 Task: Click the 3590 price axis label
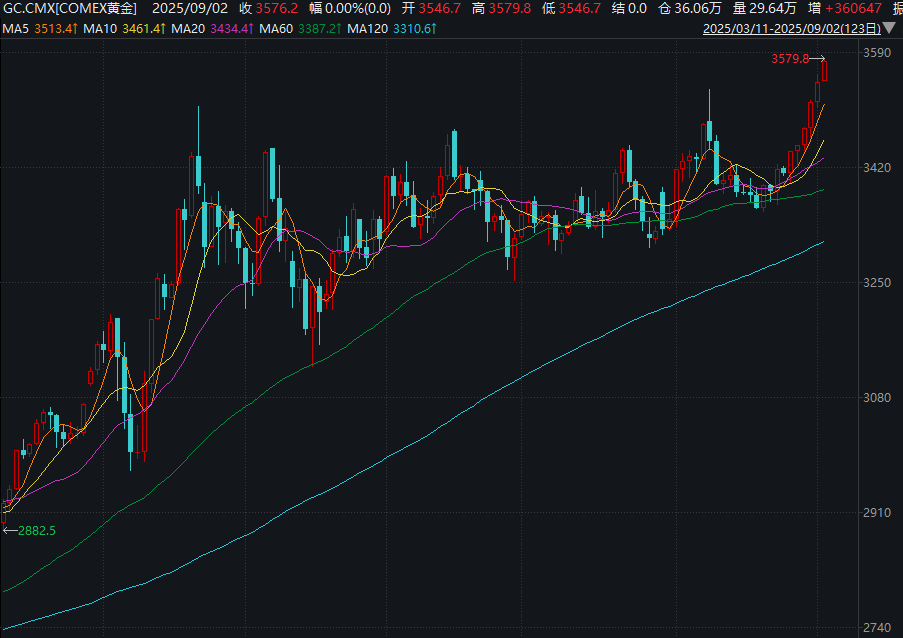pos(876,53)
